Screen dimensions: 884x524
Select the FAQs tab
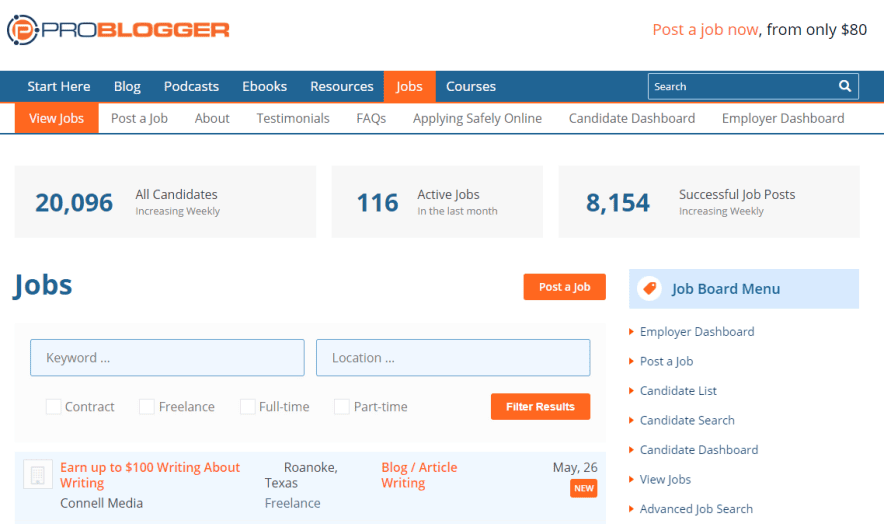pos(371,118)
